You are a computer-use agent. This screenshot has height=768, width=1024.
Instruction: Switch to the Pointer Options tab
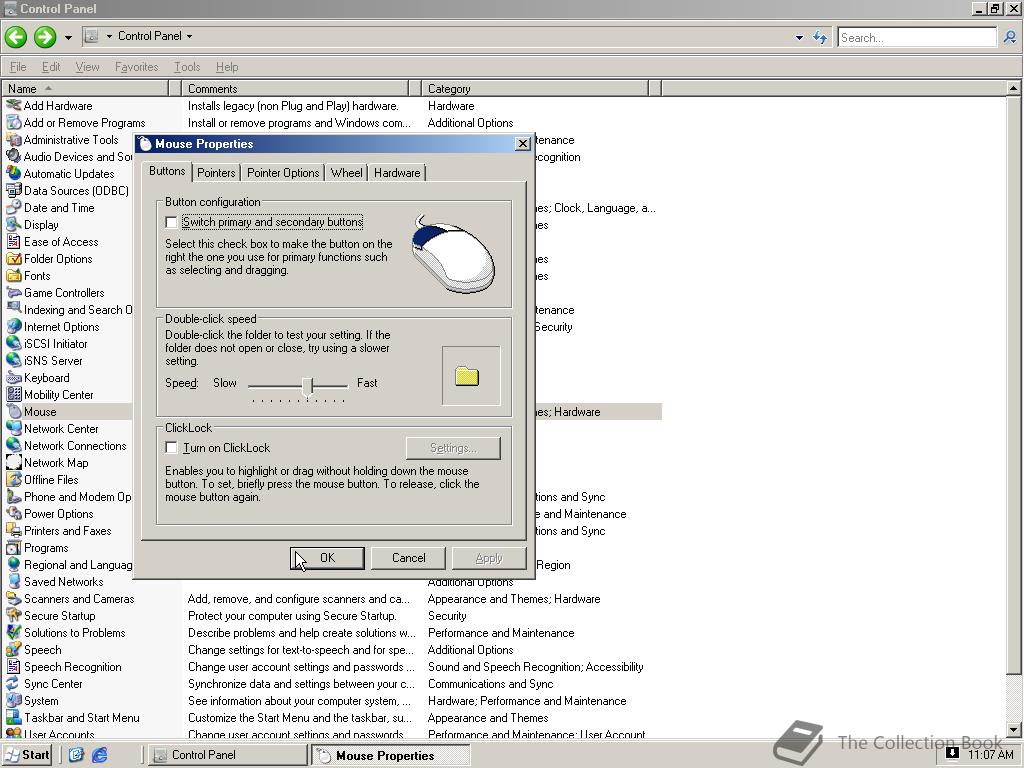[283, 172]
